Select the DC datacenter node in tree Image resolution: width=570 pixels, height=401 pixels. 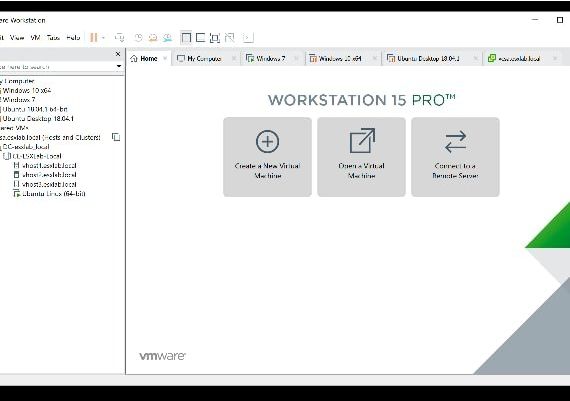[25, 147]
